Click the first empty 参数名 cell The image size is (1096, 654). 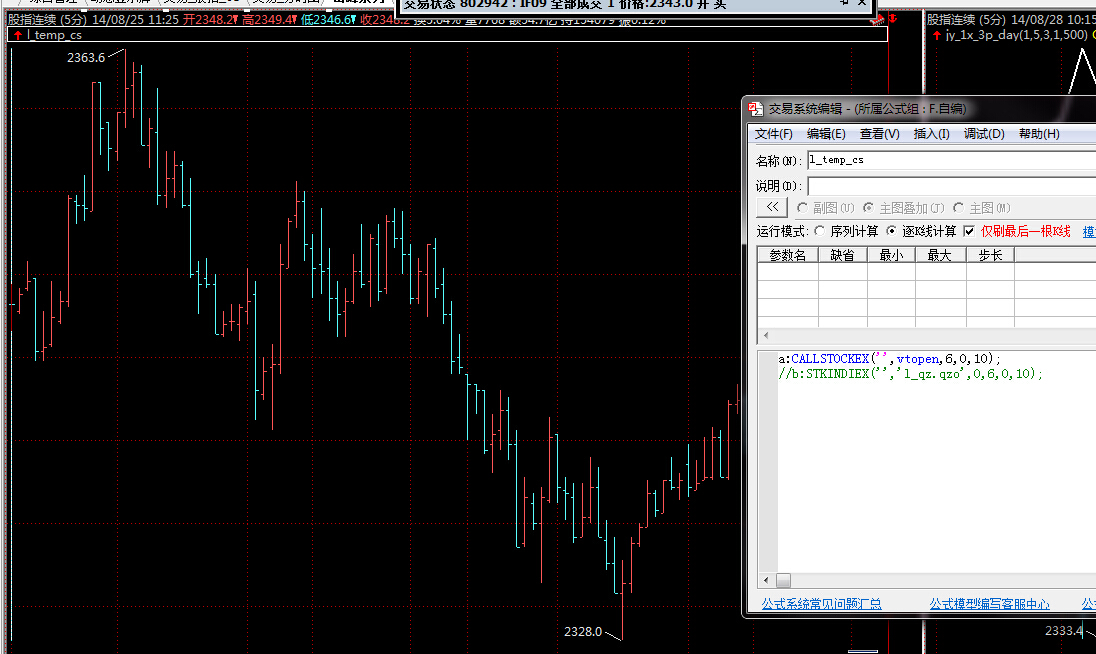coord(788,272)
